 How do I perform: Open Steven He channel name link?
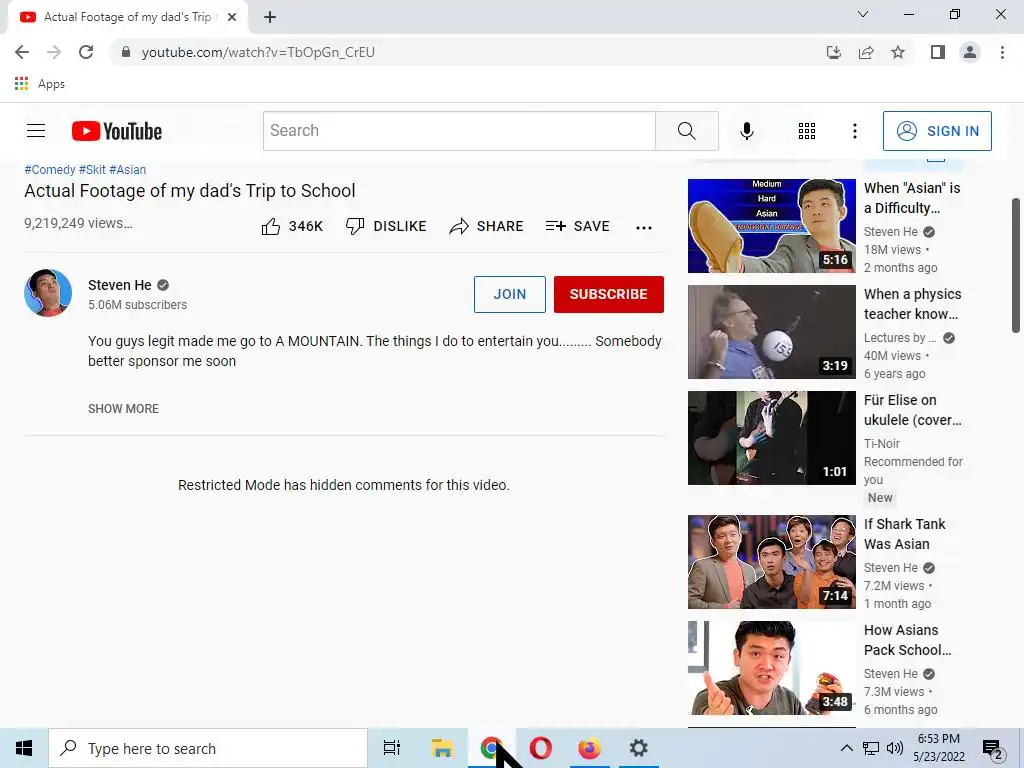(120, 285)
